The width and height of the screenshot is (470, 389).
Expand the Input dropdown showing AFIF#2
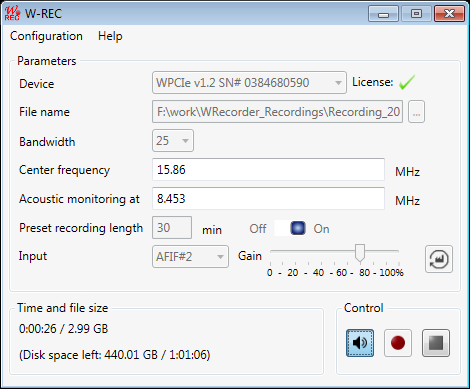[x=190, y=257]
